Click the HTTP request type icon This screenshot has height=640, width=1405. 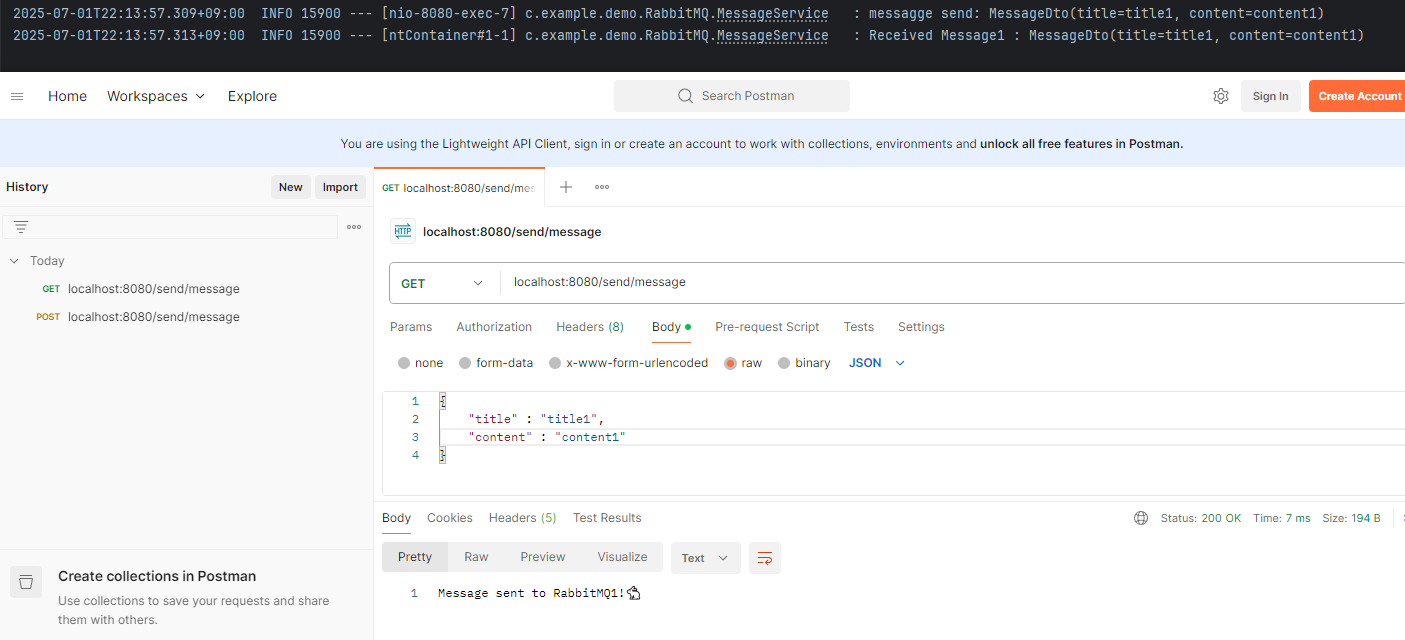403,231
